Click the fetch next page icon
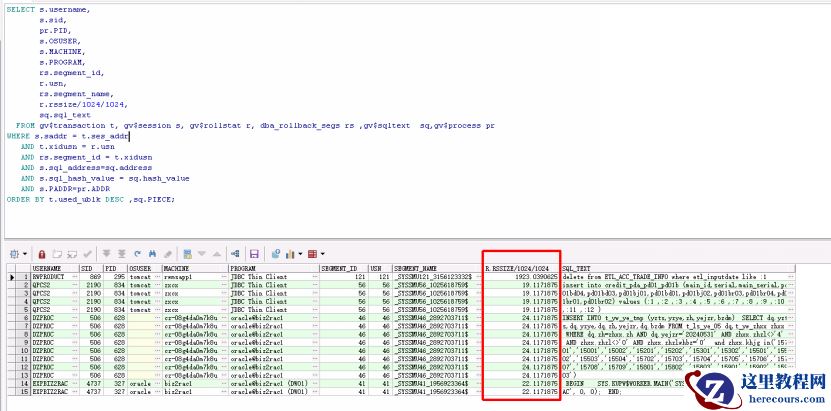Image resolution: width=831 pixels, height=411 pixels. click(107, 254)
